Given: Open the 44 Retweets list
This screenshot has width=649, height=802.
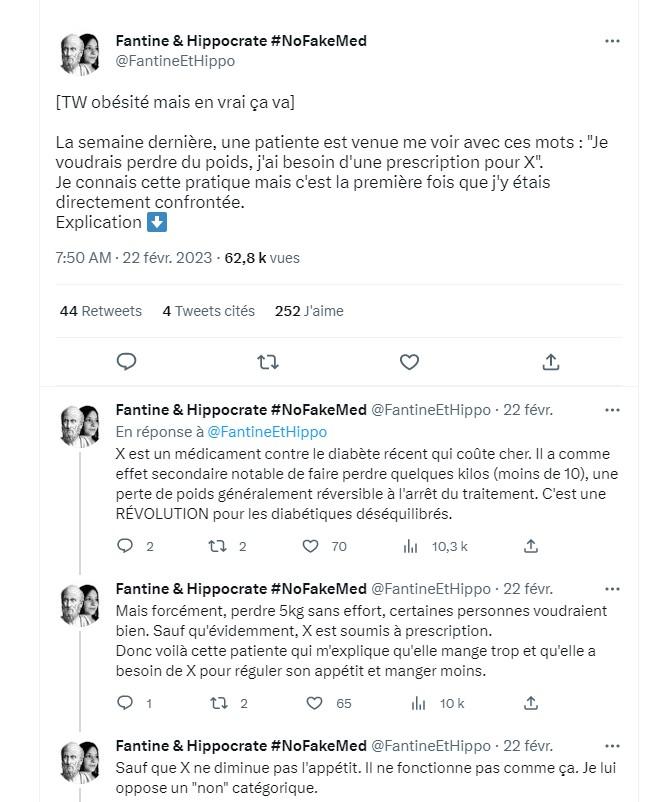Looking at the screenshot, I should point(101,311).
